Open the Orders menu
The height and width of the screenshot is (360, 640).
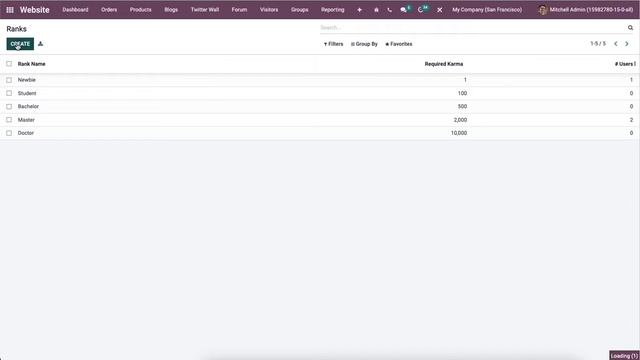coord(109,10)
